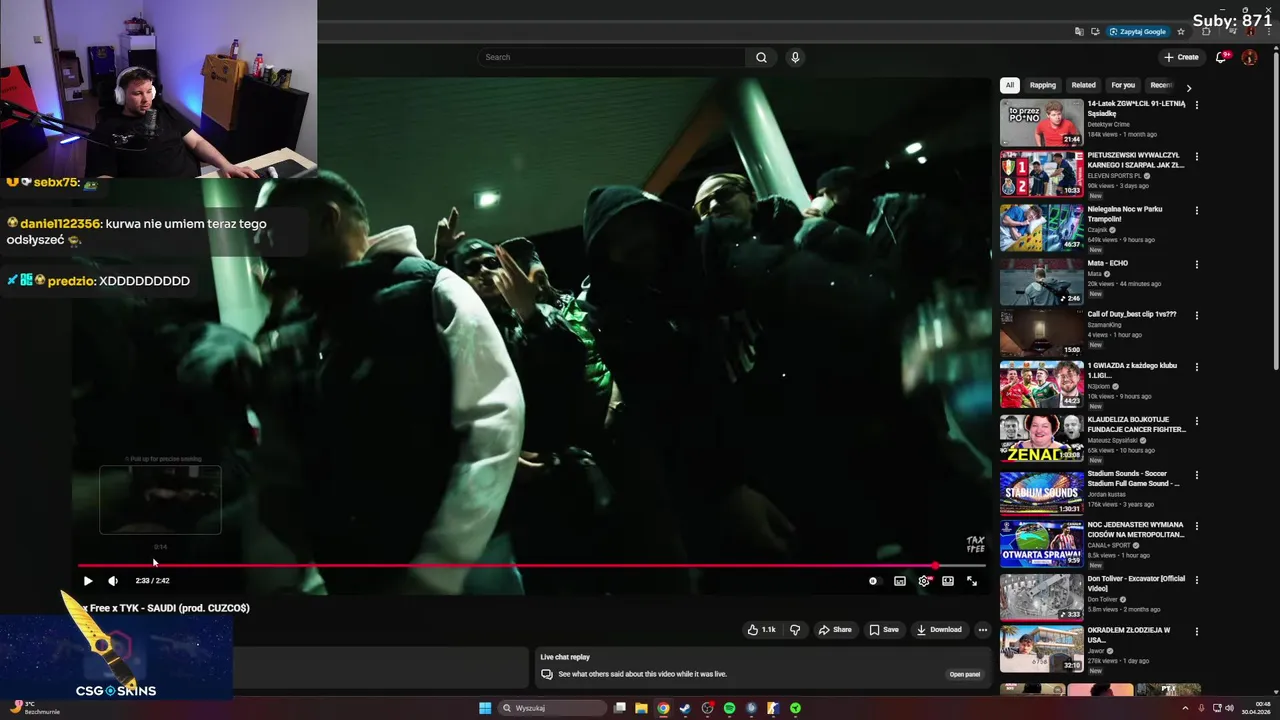The width and height of the screenshot is (1280, 720).
Task: Switch to theater mode
Action: [x=948, y=581]
